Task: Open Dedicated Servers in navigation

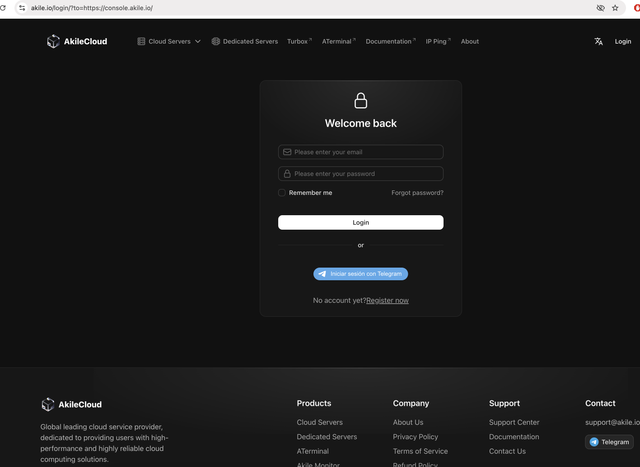Action: 244,41
